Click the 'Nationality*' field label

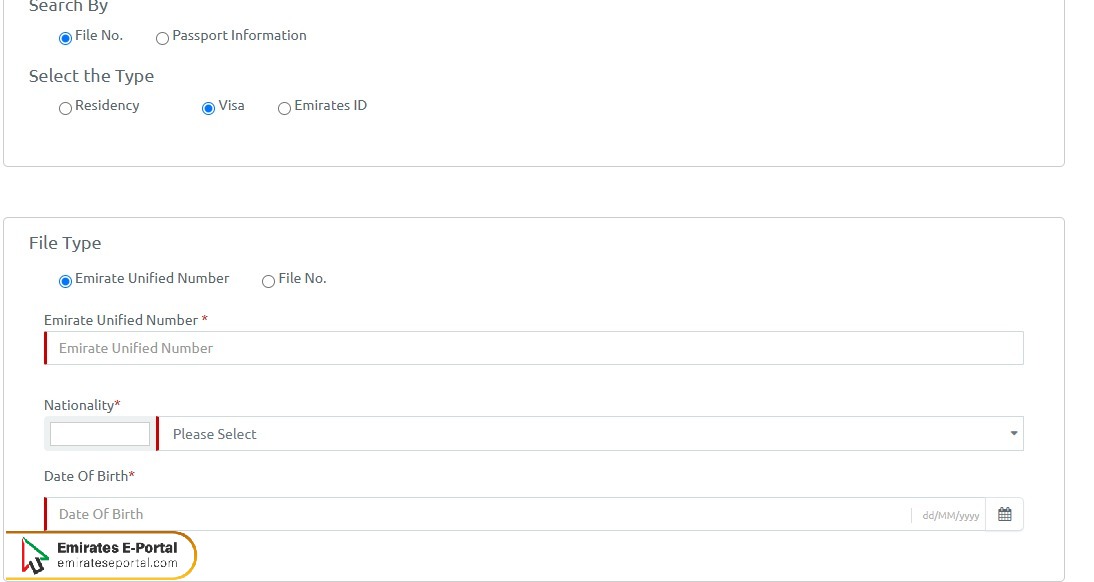[82, 405]
